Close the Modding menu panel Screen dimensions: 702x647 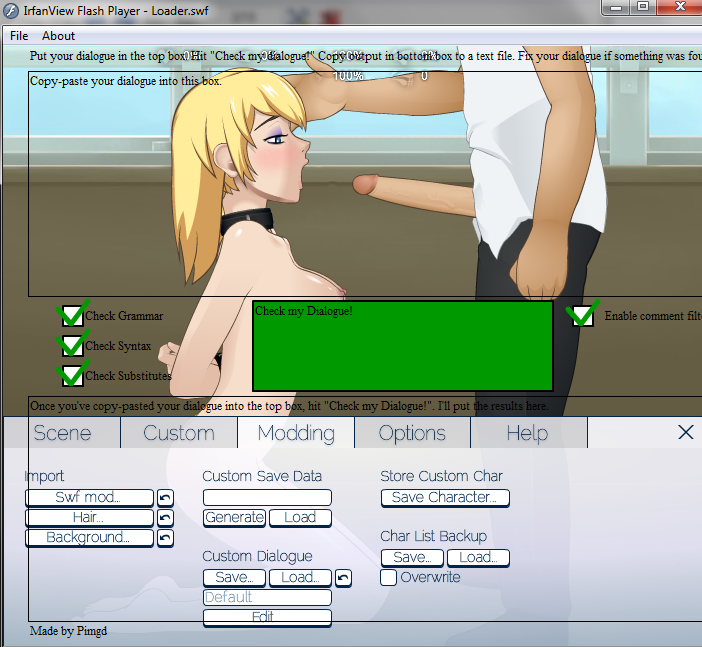[685, 432]
